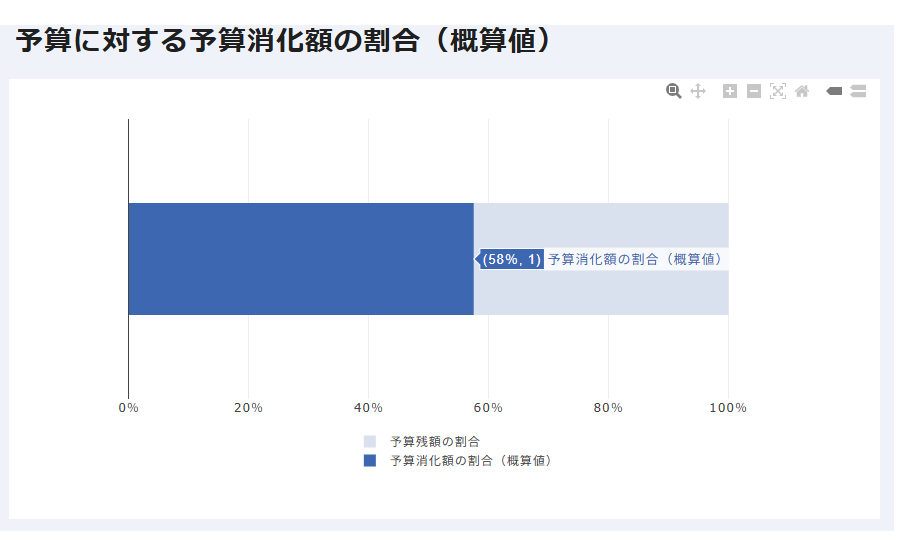Click the 100% x-axis tick label

[x=728, y=407]
